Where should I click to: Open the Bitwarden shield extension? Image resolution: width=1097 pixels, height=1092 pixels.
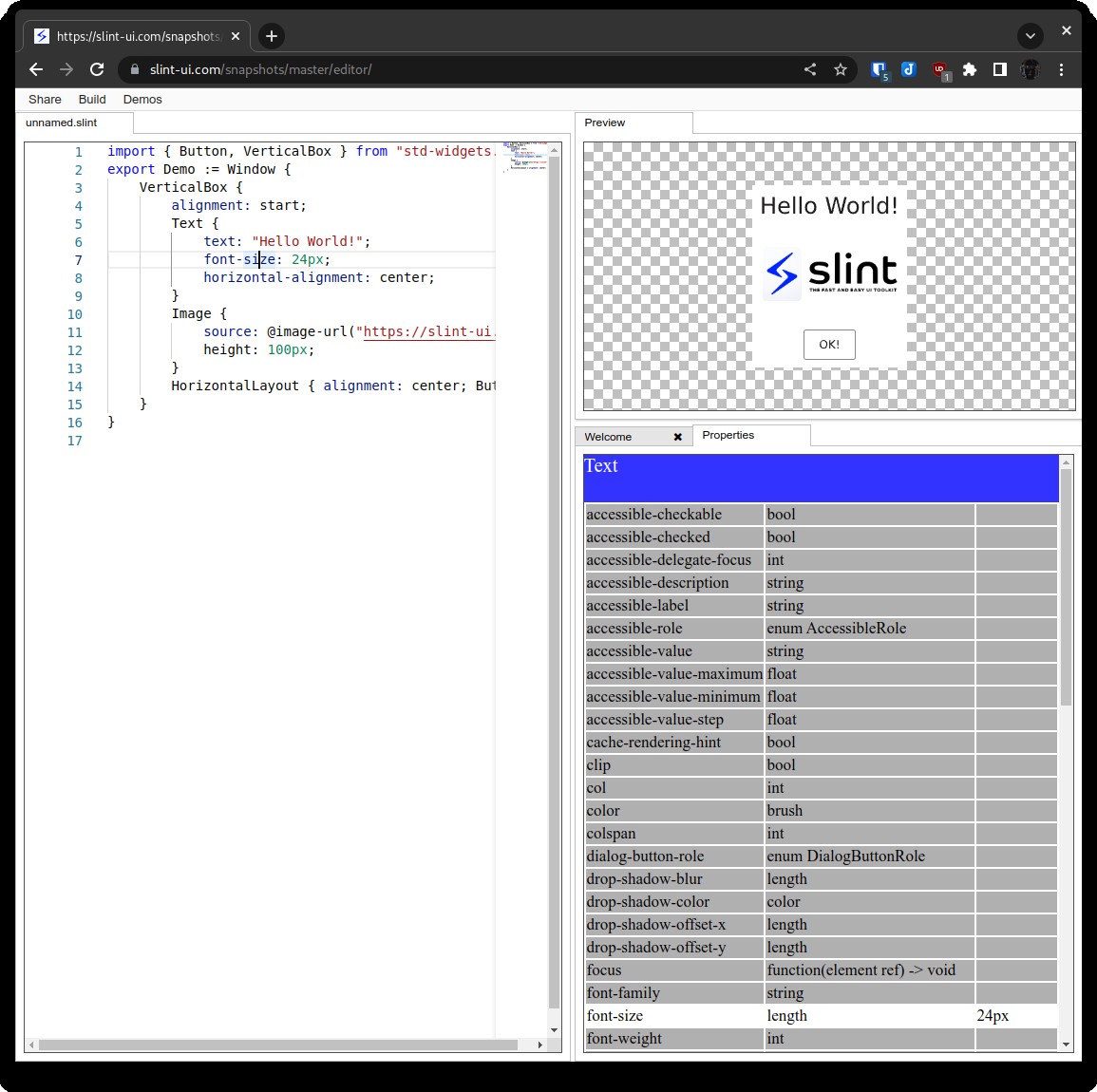(x=879, y=70)
